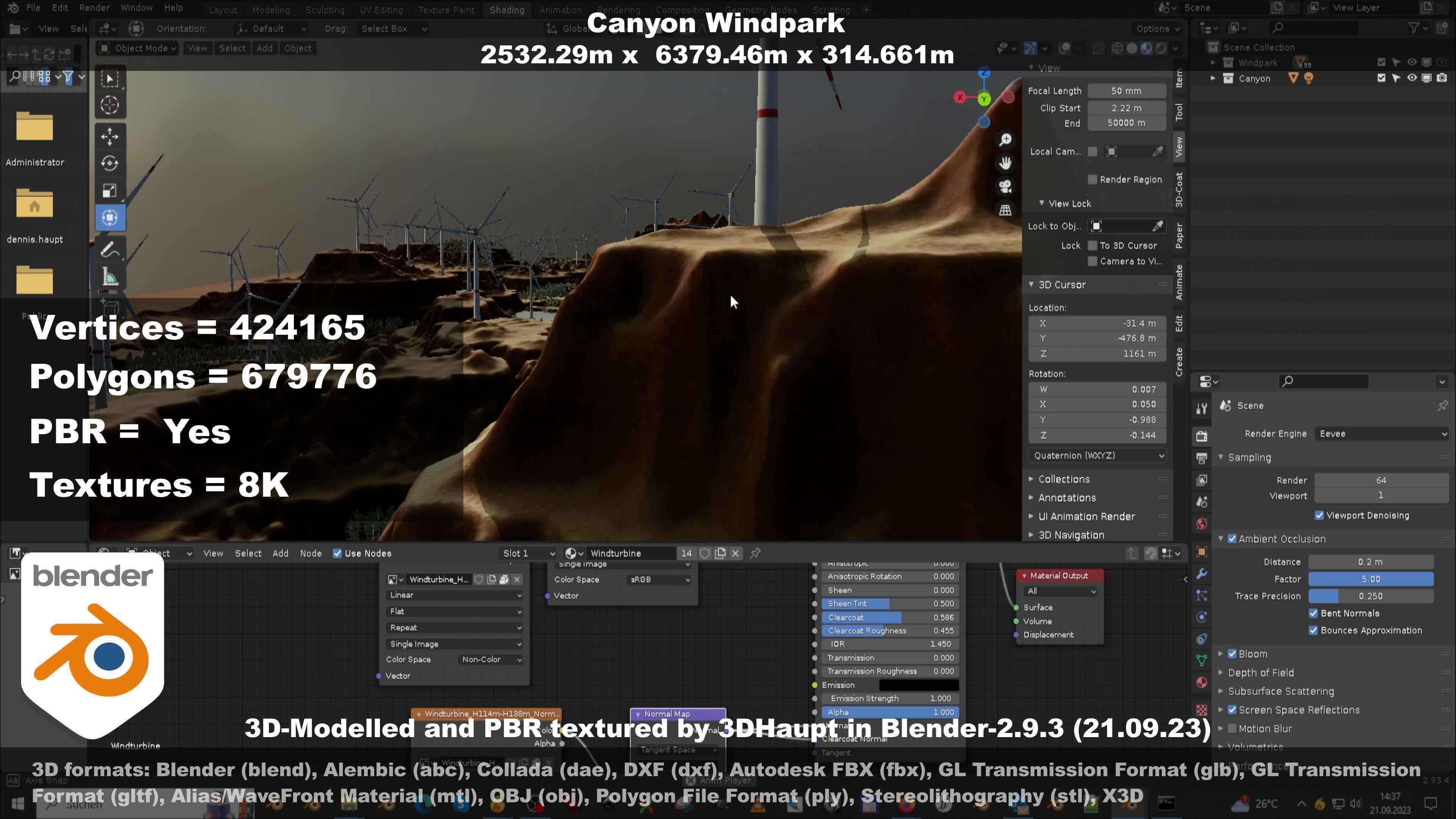Screen dimensions: 1456x819
Task: Click the zoom magnifier viewport gizmo
Action: tap(1005, 140)
